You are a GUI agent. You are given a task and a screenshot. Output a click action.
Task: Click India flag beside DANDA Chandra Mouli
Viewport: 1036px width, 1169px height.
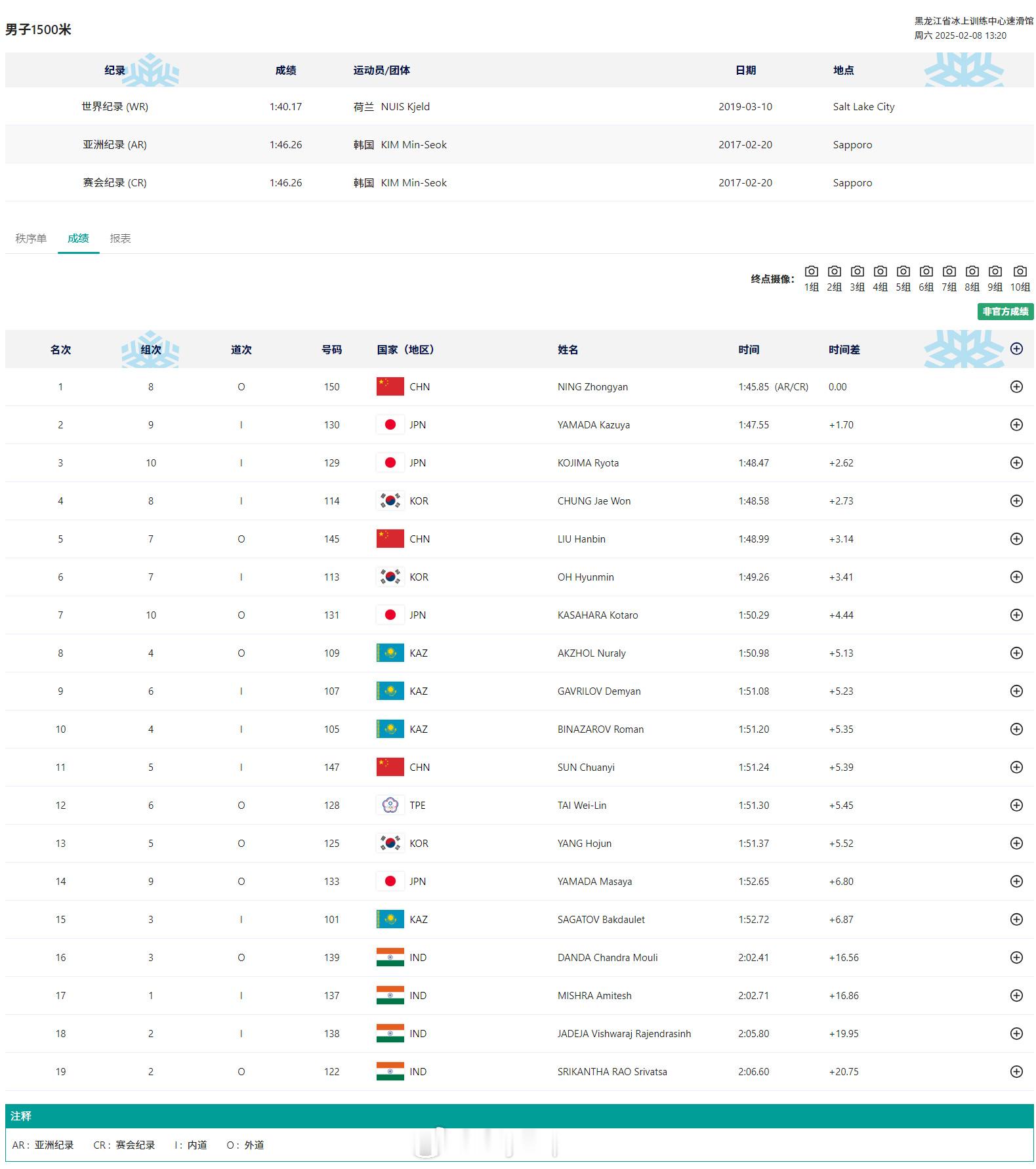click(x=390, y=958)
